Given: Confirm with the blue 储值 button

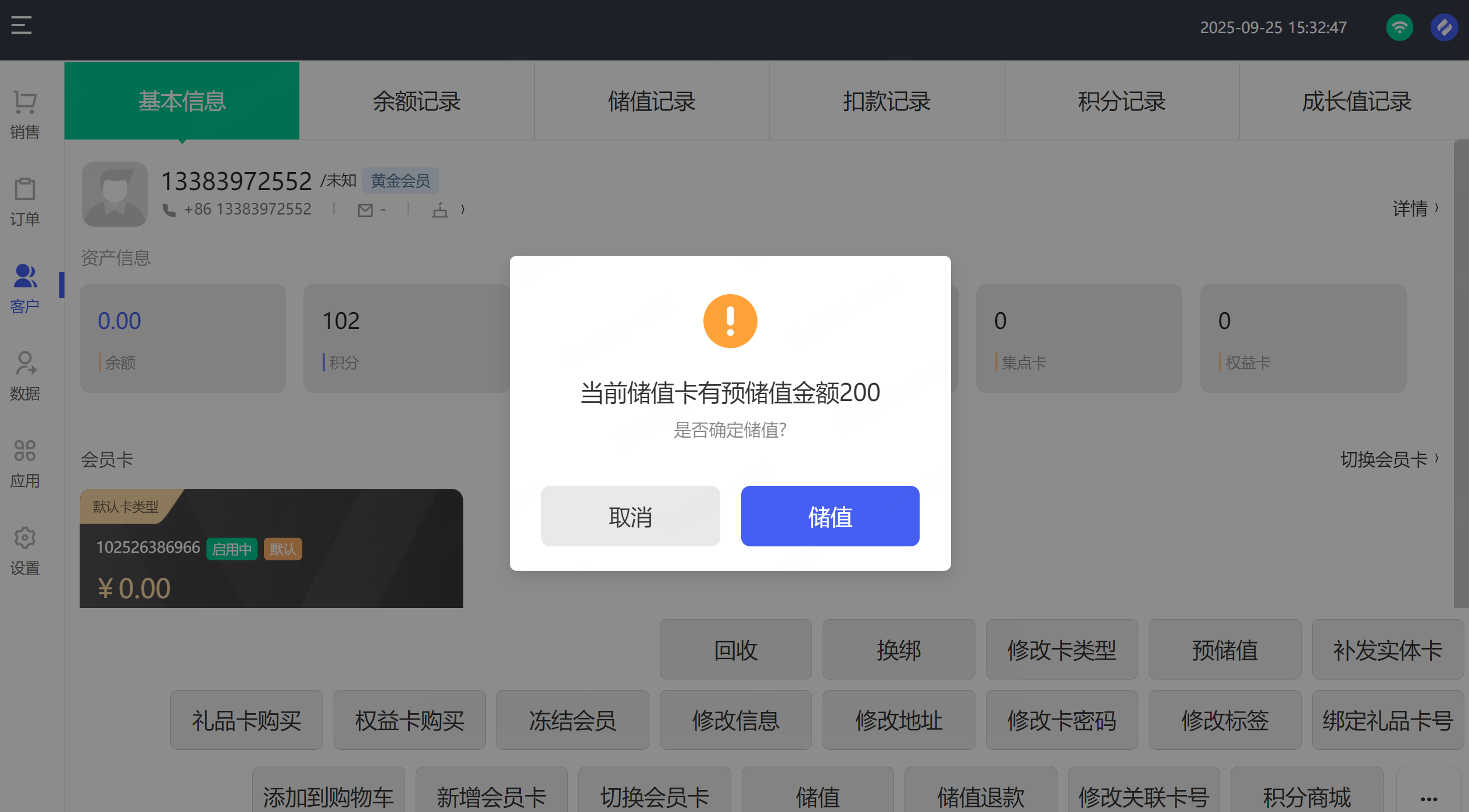Looking at the screenshot, I should 830,516.
